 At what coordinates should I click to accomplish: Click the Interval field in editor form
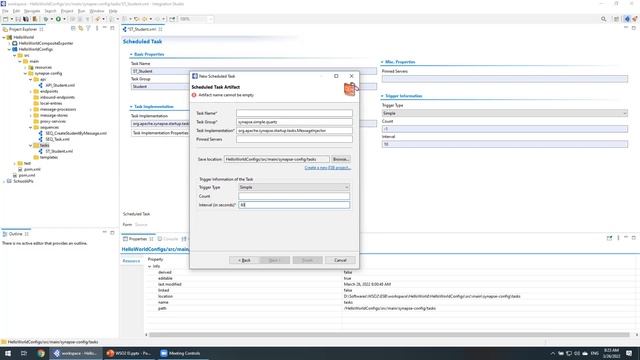point(504,144)
